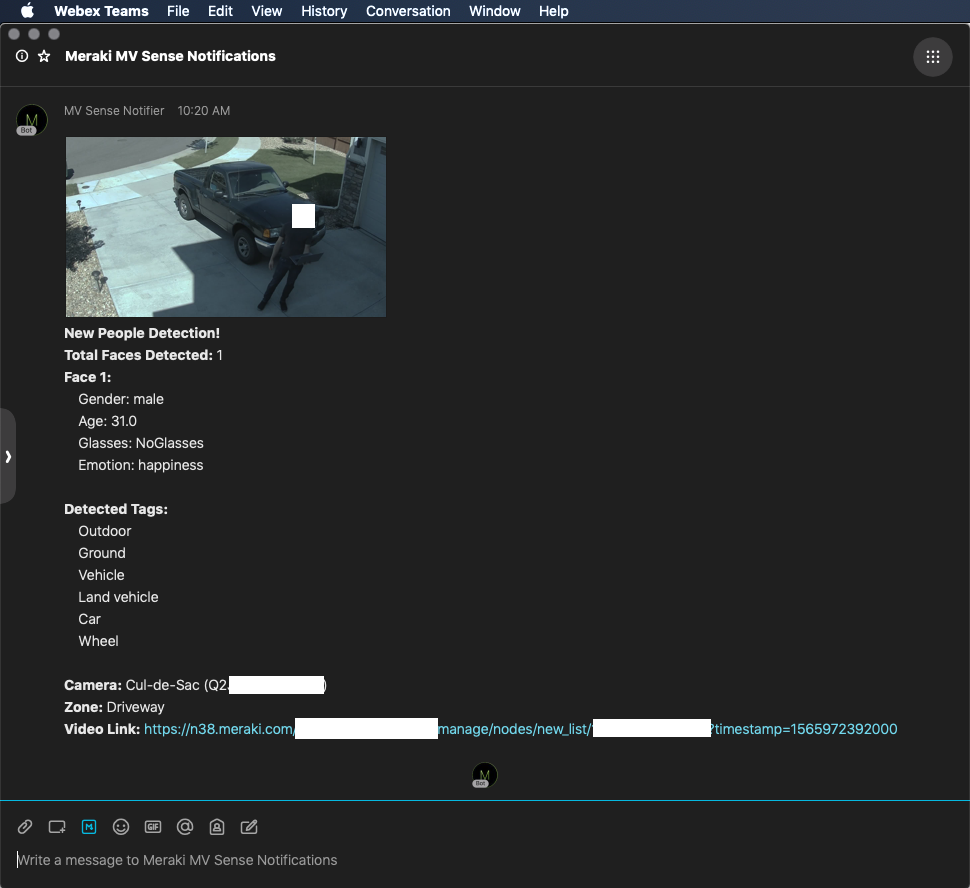Click the 10:20 AM message timestamp
This screenshot has width=970, height=888.
coord(204,111)
